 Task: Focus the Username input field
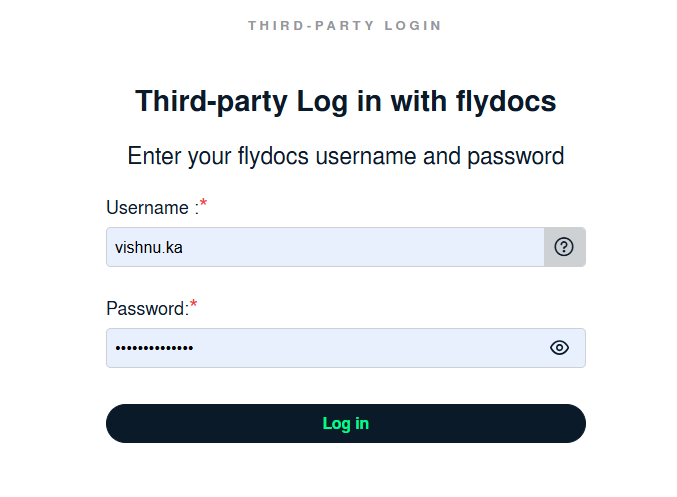click(325, 247)
